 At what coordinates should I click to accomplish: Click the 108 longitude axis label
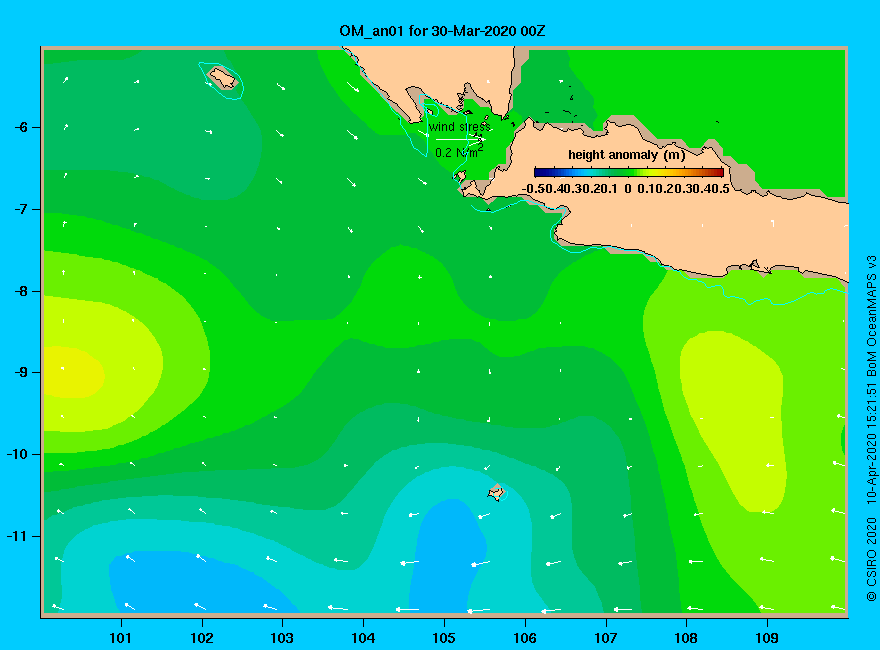pyautogui.click(x=686, y=638)
